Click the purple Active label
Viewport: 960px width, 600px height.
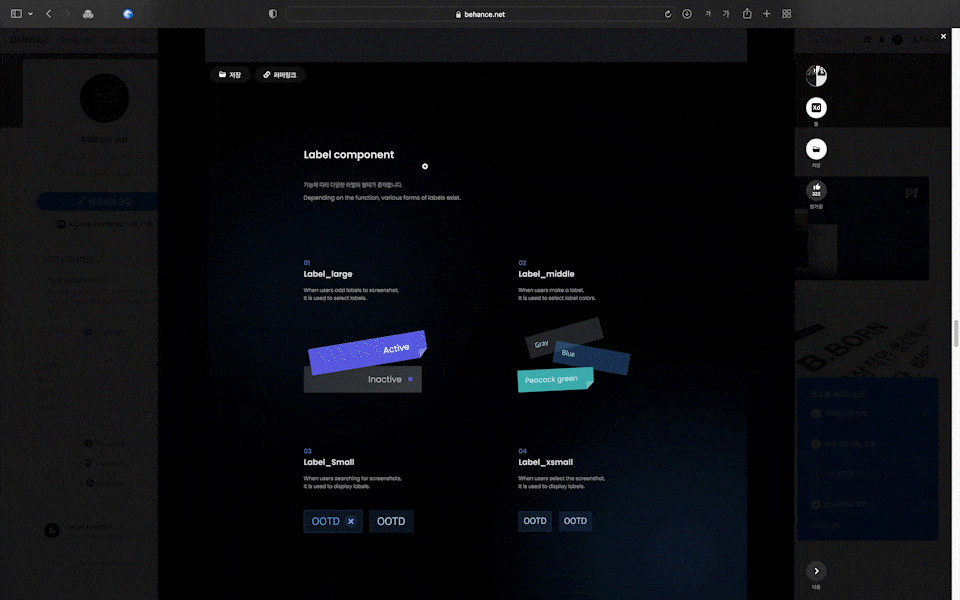click(x=367, y=352)
